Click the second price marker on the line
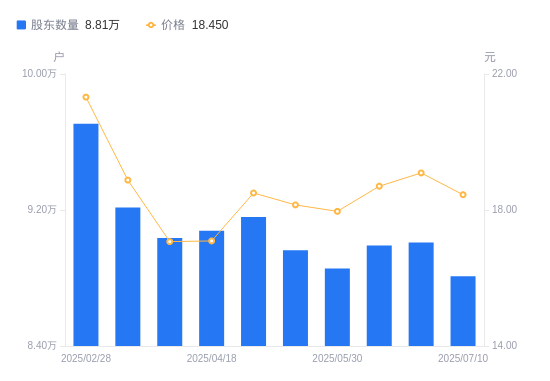Image resolution: width=550 pixels, height=381 pixels. (128, 180)
